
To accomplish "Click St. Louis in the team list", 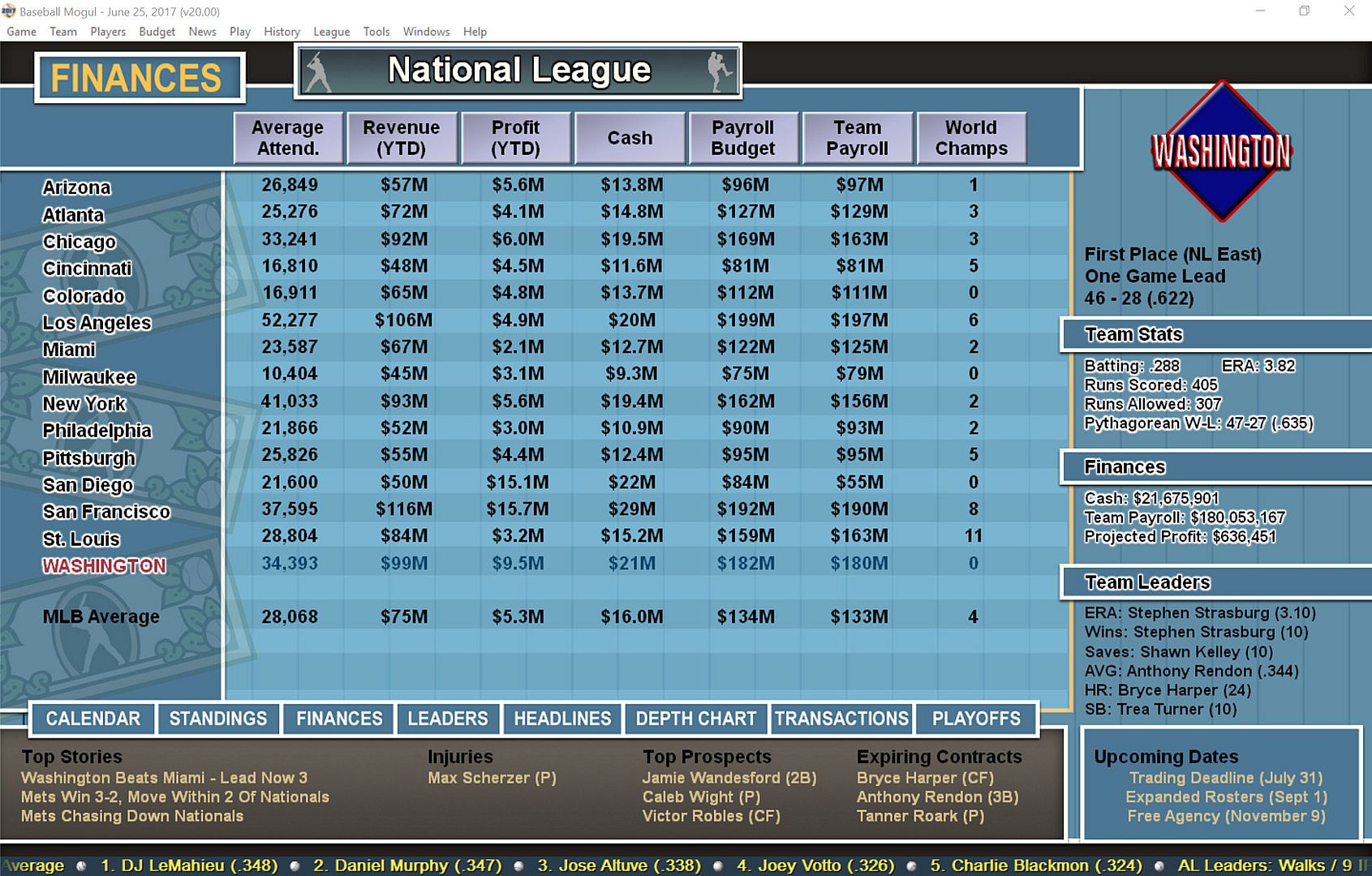I will pos(81,539).
